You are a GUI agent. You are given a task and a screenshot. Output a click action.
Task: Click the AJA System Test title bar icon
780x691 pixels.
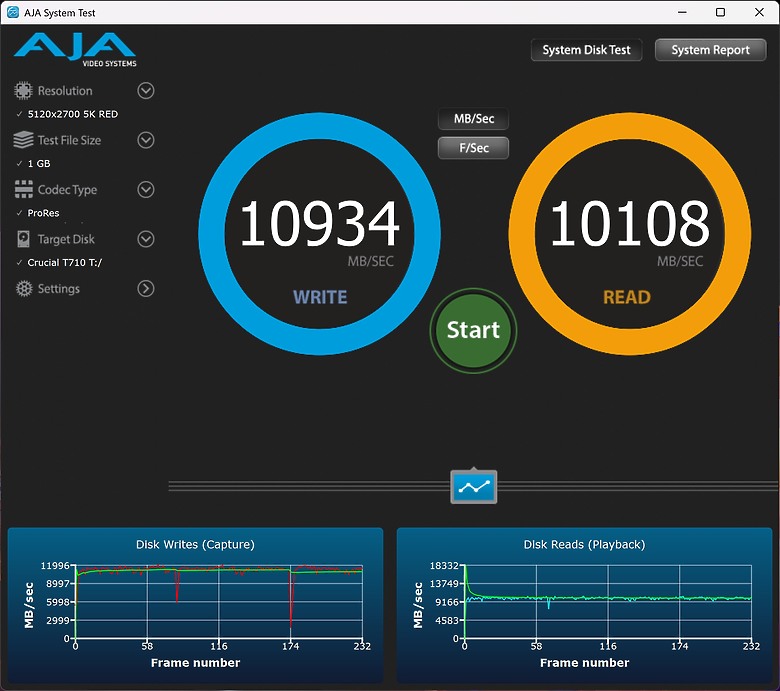tap(13, 12)
